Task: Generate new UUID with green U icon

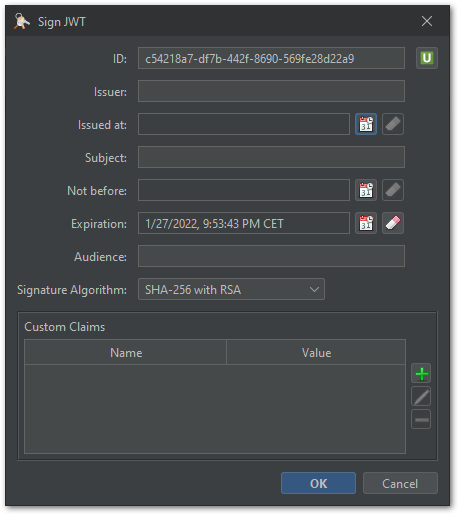Action: 427,58
